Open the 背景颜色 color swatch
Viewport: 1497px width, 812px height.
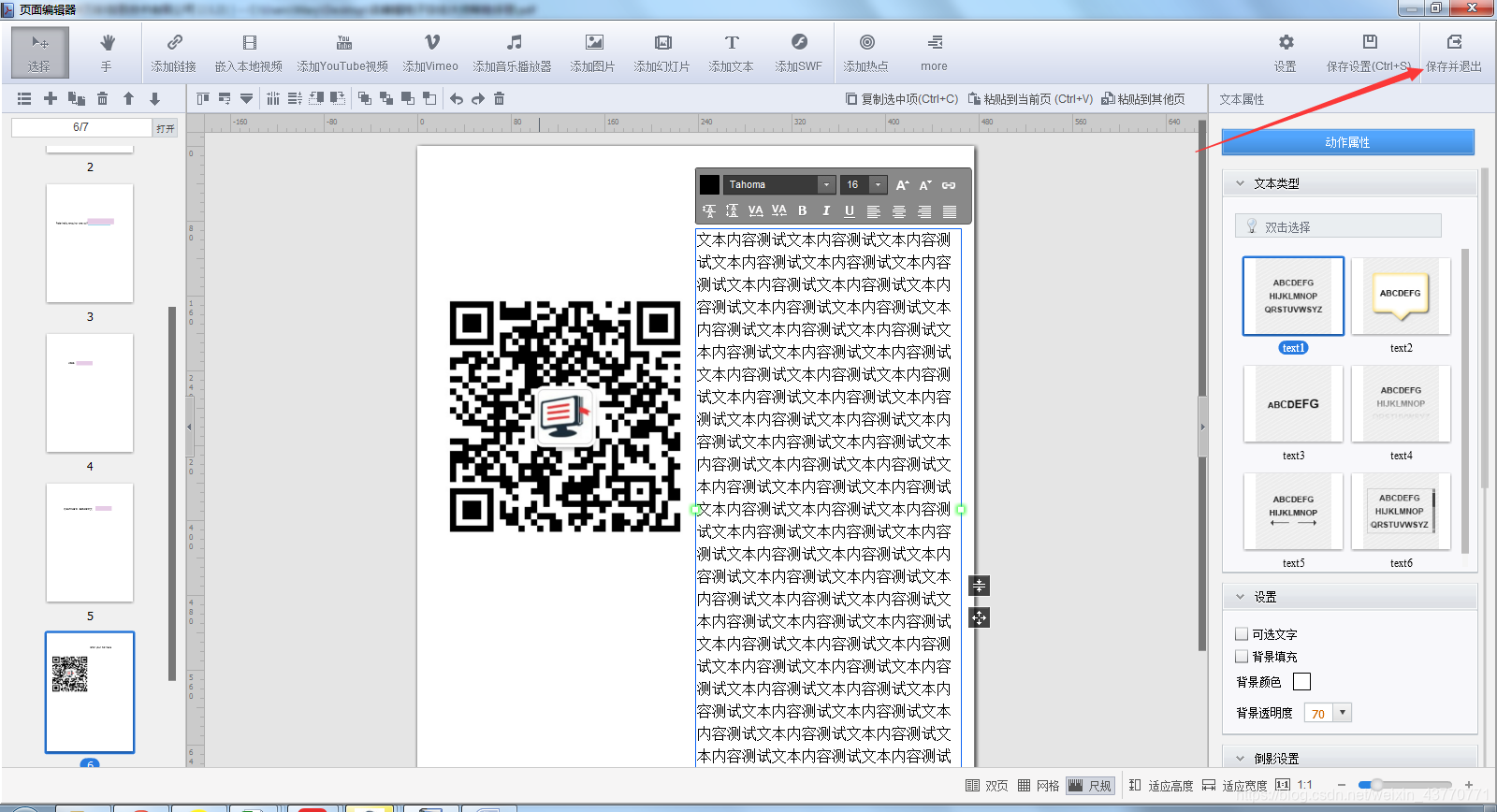(x=1301, y=682)
